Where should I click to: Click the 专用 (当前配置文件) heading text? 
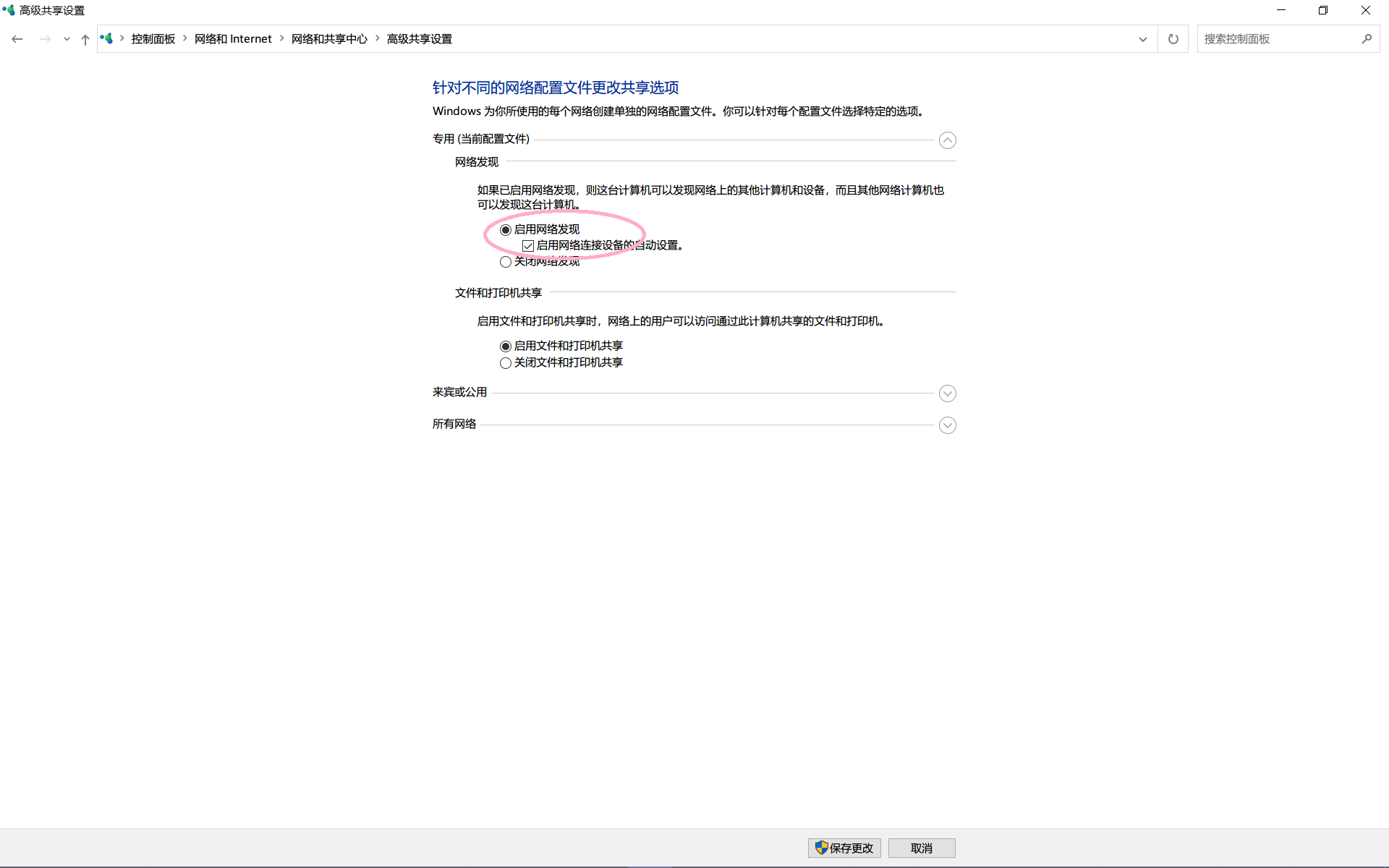click(481, 139)
